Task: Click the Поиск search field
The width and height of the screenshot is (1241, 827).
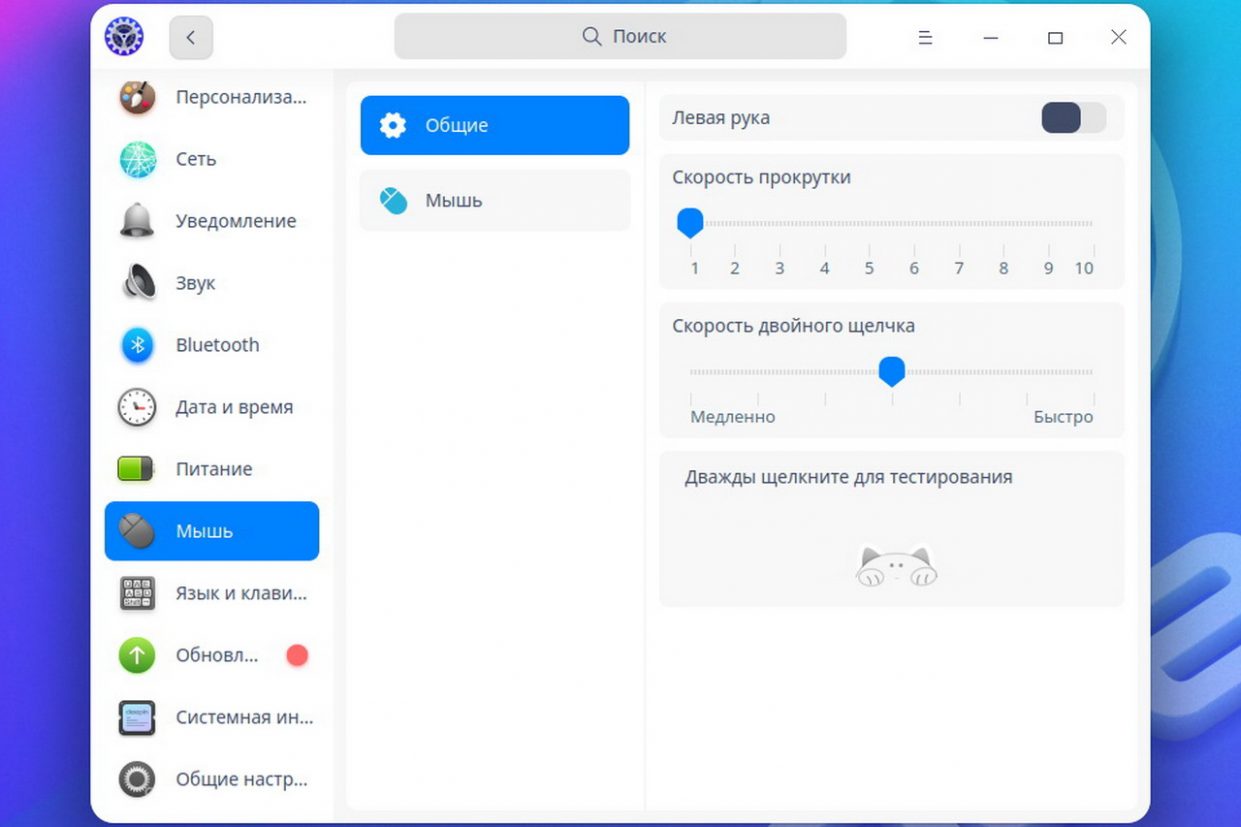Action: point(620,37)
